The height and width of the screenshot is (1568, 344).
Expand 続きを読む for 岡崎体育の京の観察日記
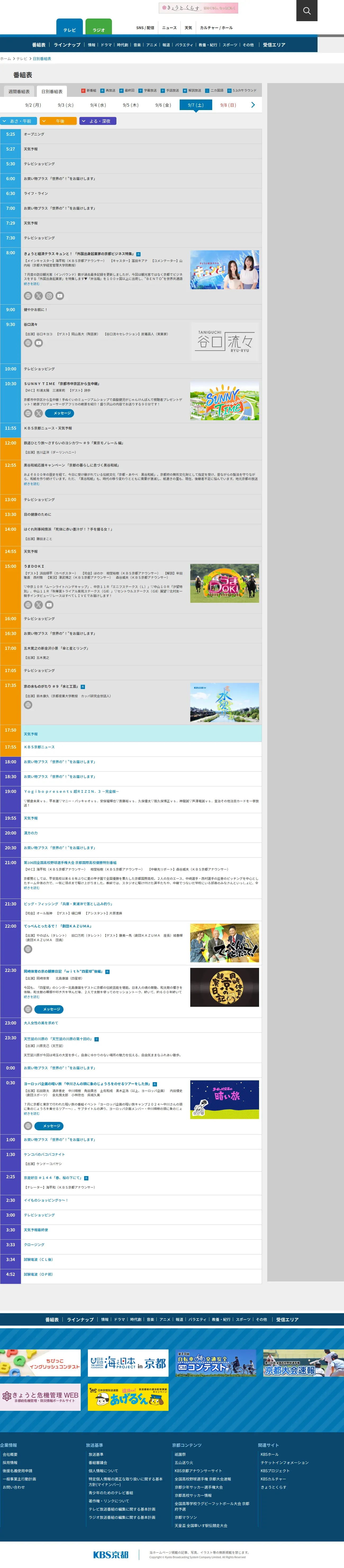tap(32, 997)
